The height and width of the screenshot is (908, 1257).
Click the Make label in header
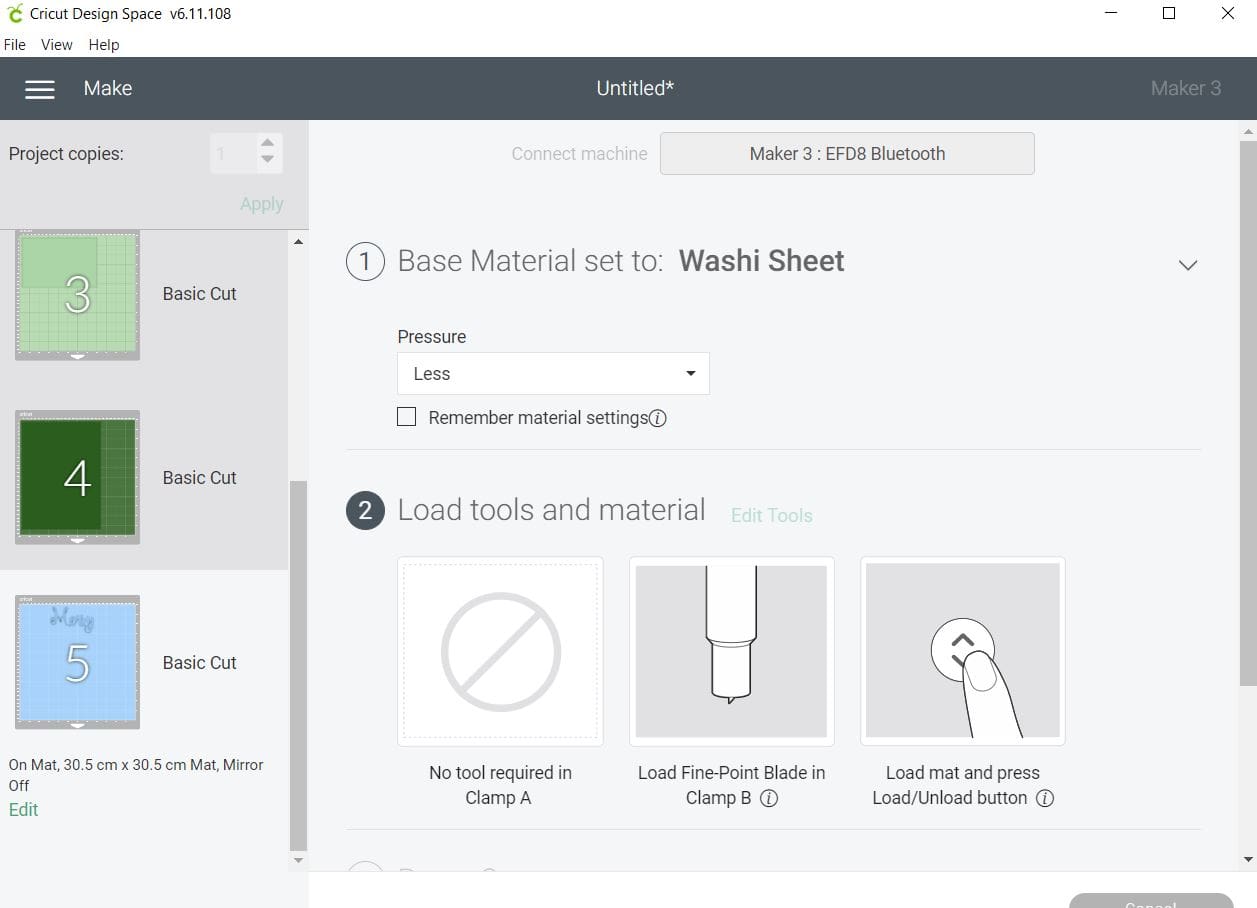pyautogui.click(x=108, y=88)
